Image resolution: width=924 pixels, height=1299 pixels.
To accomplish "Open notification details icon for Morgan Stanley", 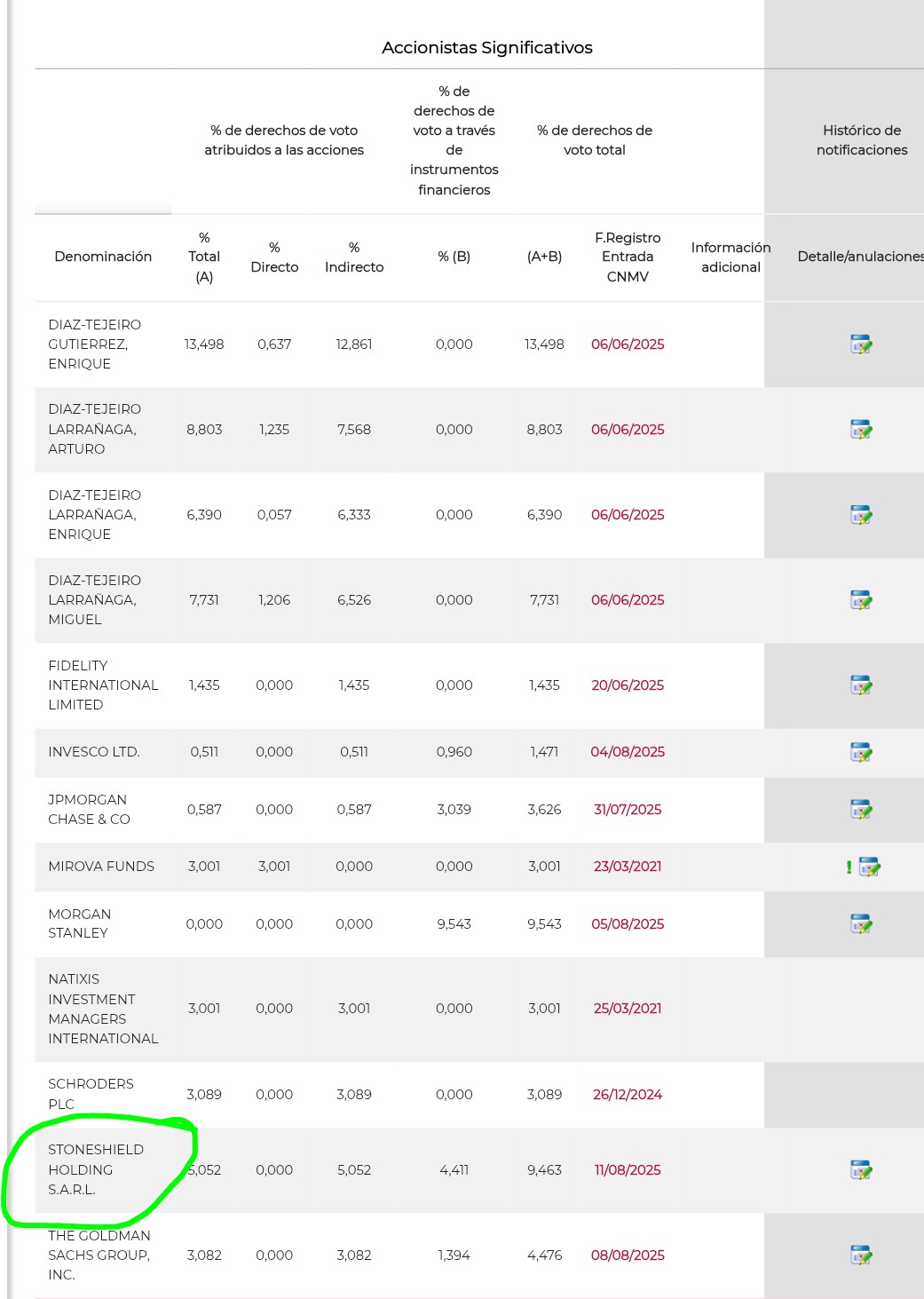I will (x=861, y=924).
